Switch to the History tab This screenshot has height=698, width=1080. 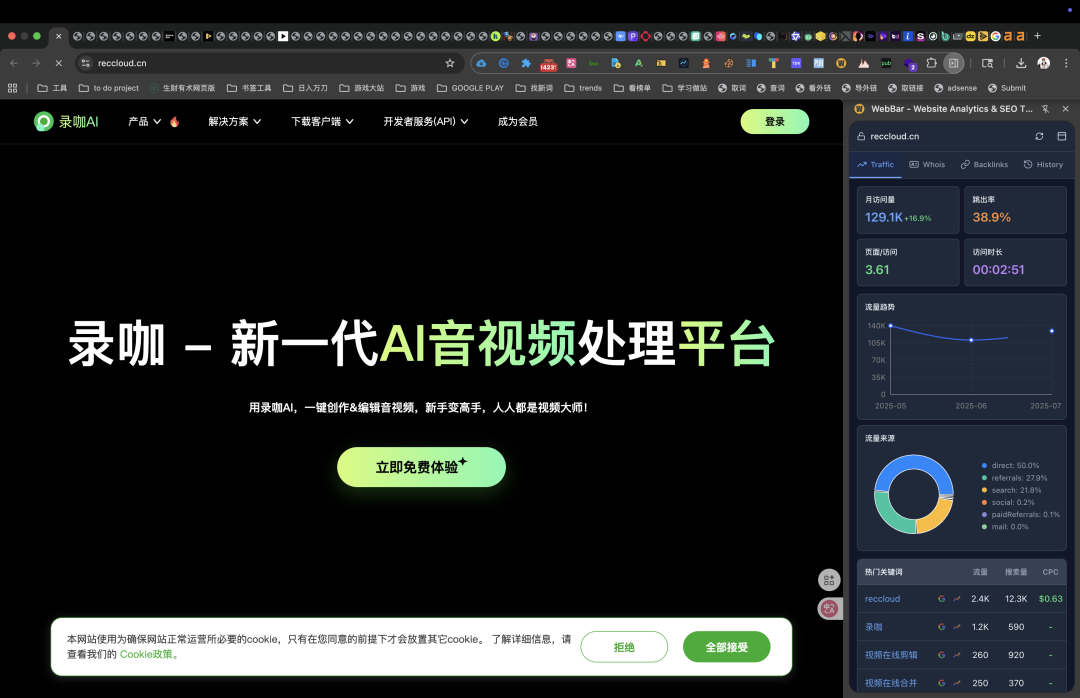pyautogui.click(x=1043, y=165)
